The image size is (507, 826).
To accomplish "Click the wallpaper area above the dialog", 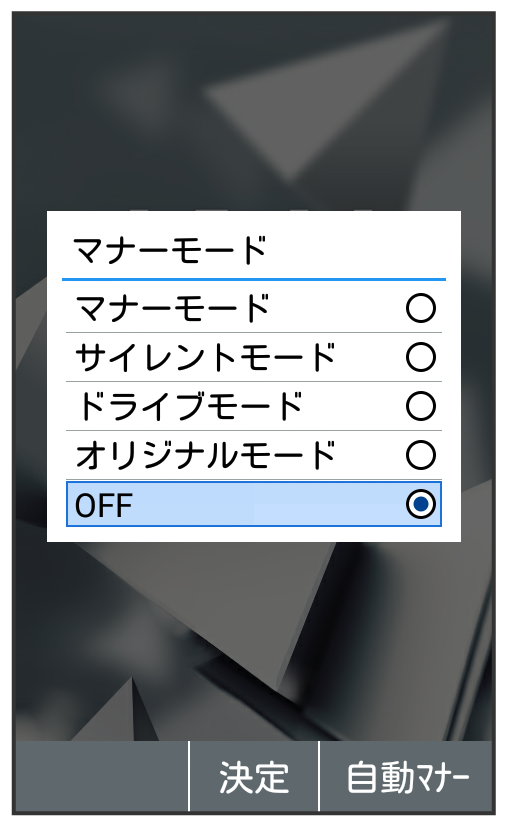I will [254, 112].
